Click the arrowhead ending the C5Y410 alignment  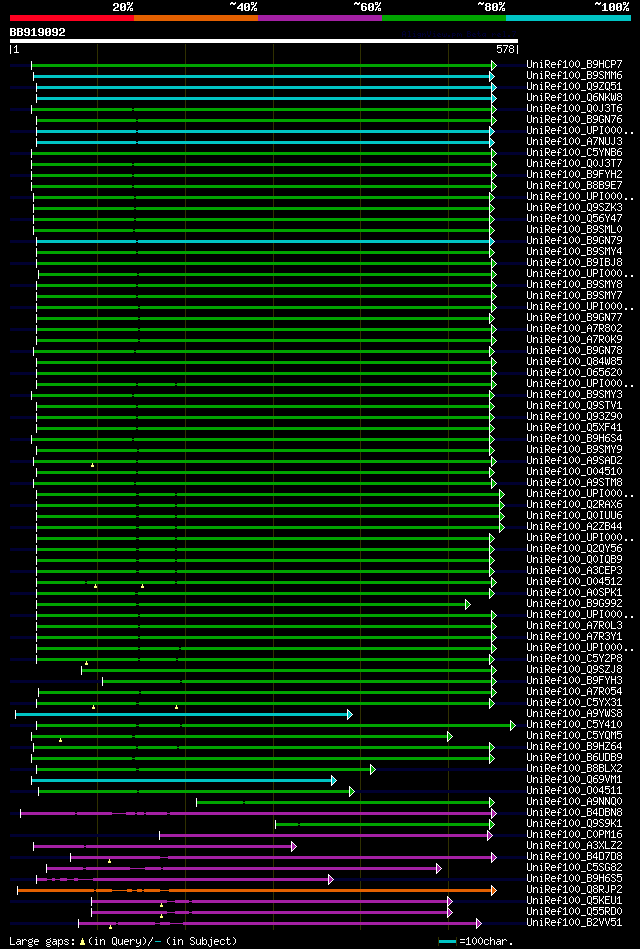tap(513, 725)
